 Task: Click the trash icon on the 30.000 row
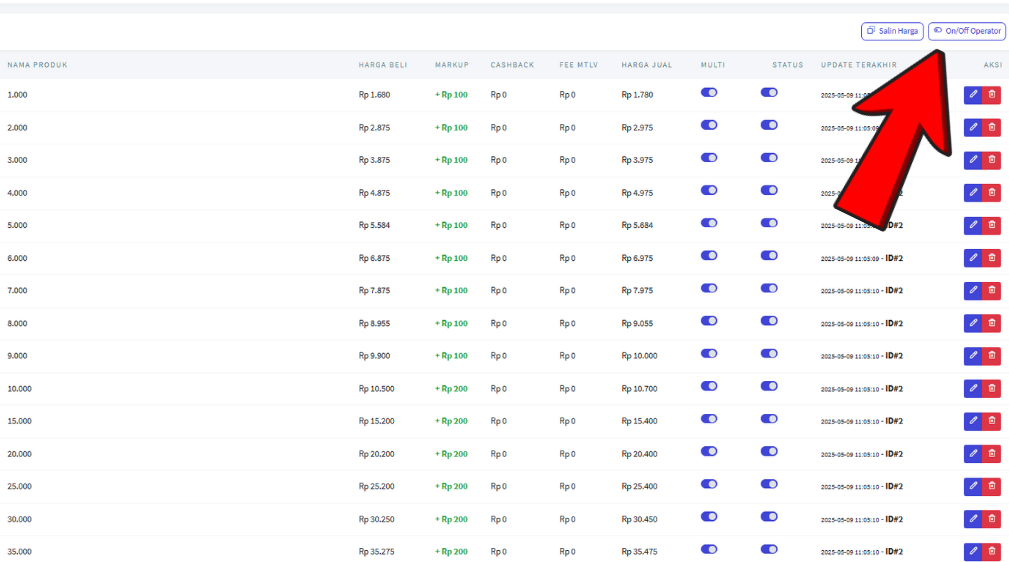pyautogui.click(x=991, y=518)
